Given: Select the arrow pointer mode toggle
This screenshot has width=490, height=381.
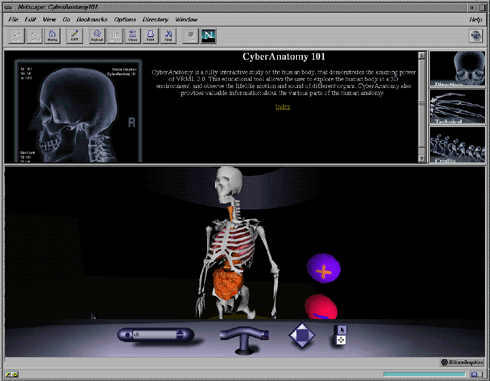Looking at the screenshot, I should pyautogui.click(x=342, y=330).
